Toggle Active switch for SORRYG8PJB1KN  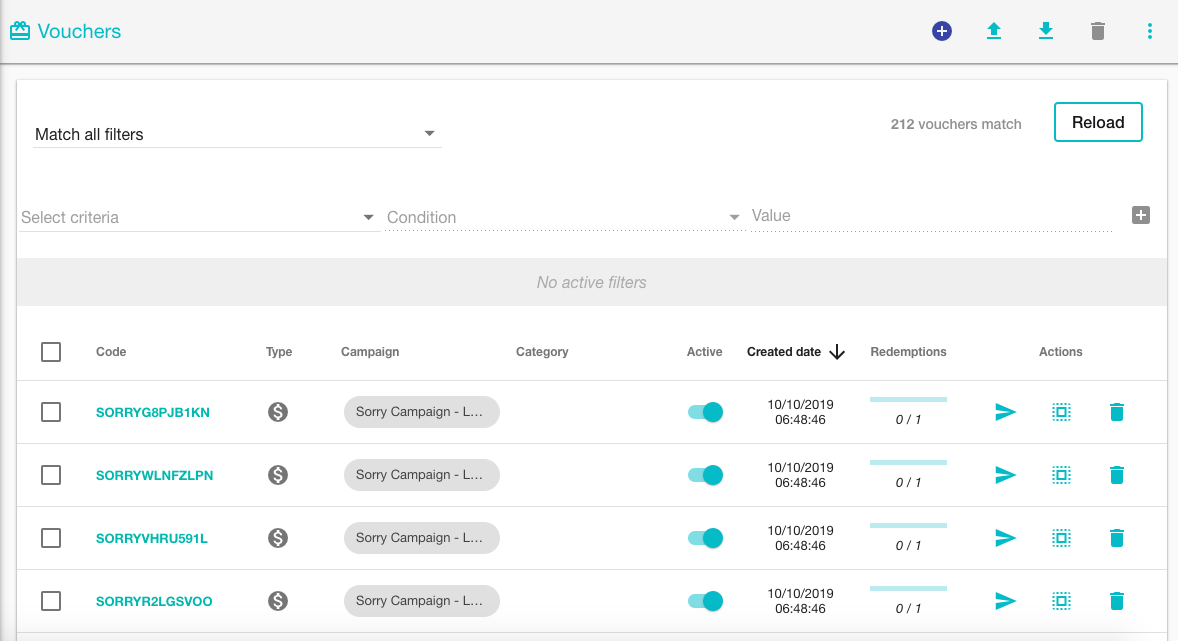[x=705, y=412]
